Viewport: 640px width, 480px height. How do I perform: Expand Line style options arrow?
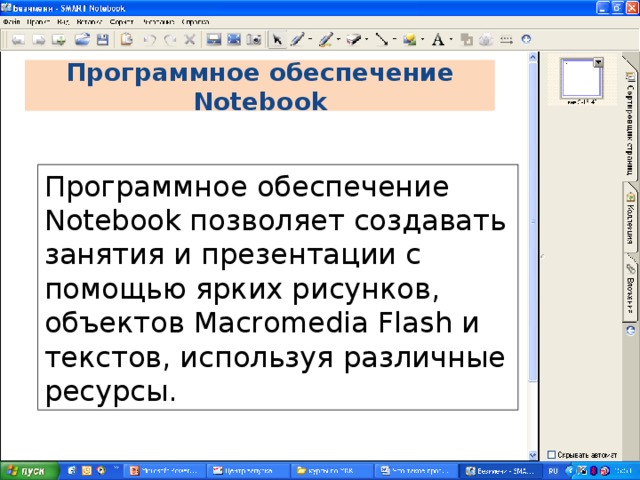coord(394,39)
